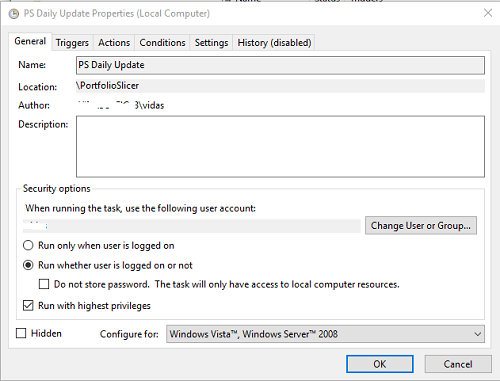This screenshot has height=381, width=500.
Task: Click the Author label
Action: 34,105
